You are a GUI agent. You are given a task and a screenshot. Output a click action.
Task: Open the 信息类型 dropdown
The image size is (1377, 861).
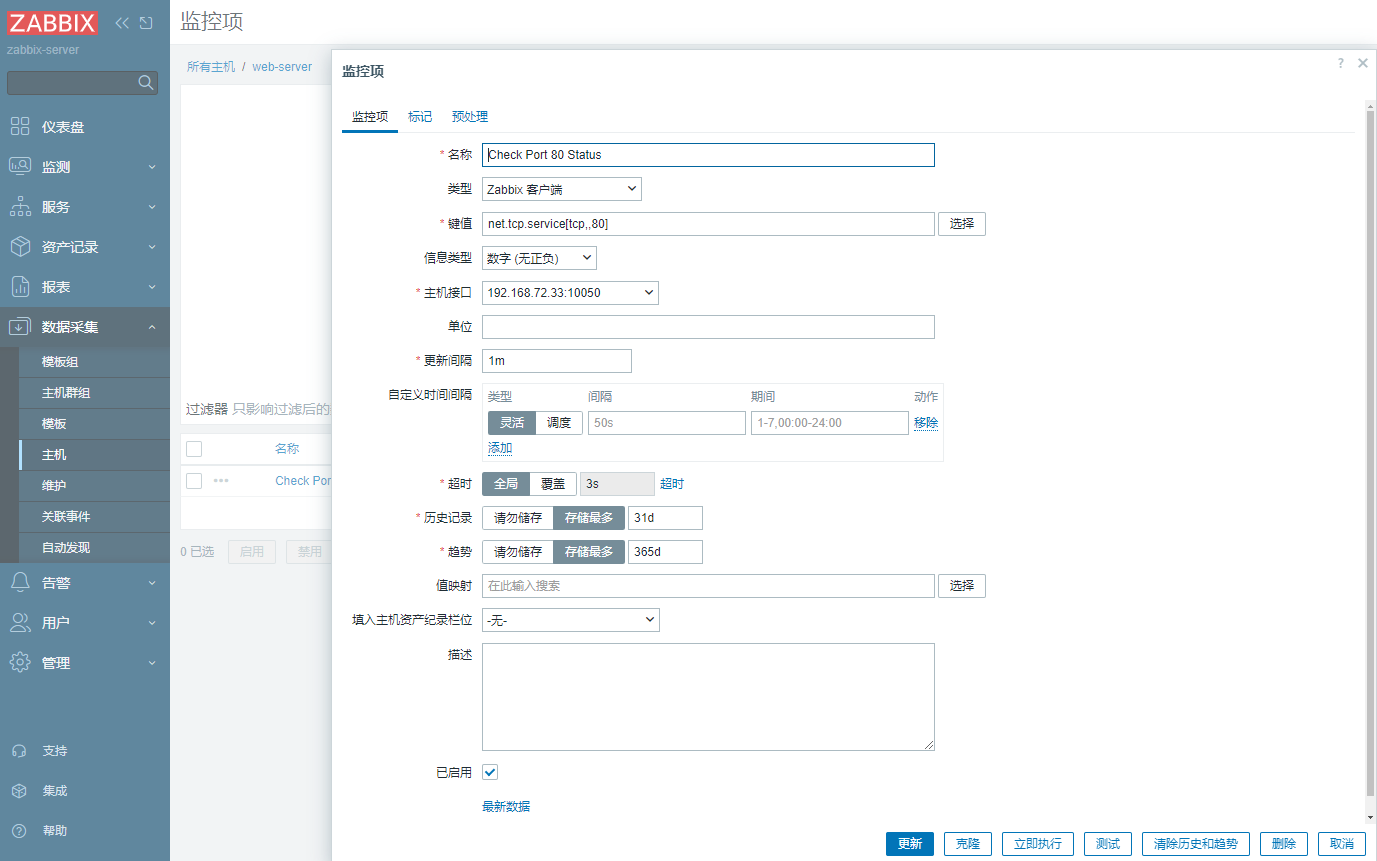[x=539, y=258]
